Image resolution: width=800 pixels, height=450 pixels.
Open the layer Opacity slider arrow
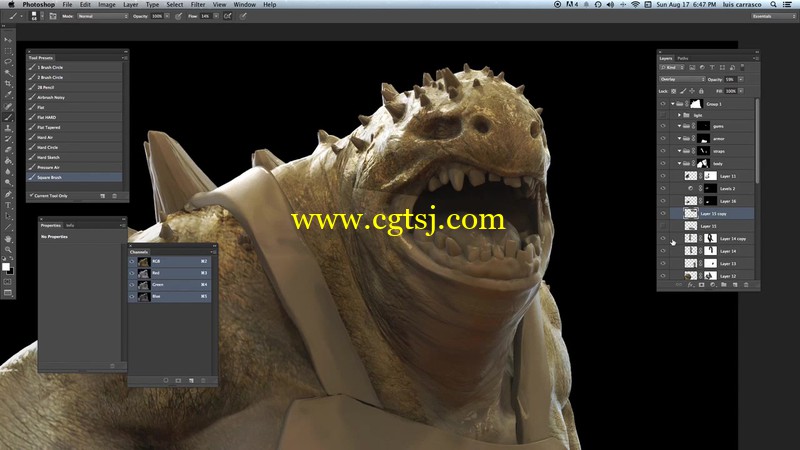point(741,79)
